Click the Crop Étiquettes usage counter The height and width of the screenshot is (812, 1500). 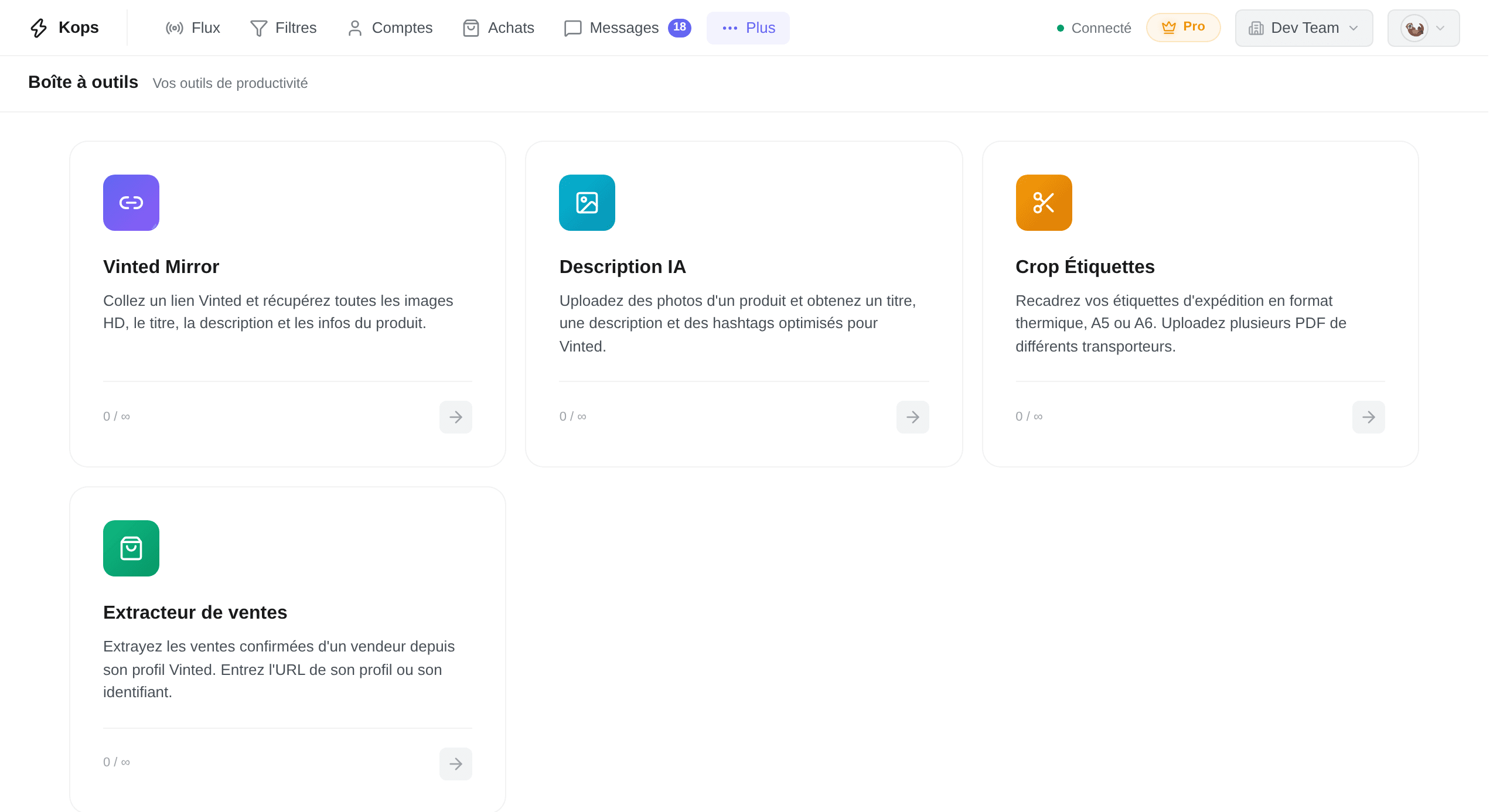tap(1029, 417)
